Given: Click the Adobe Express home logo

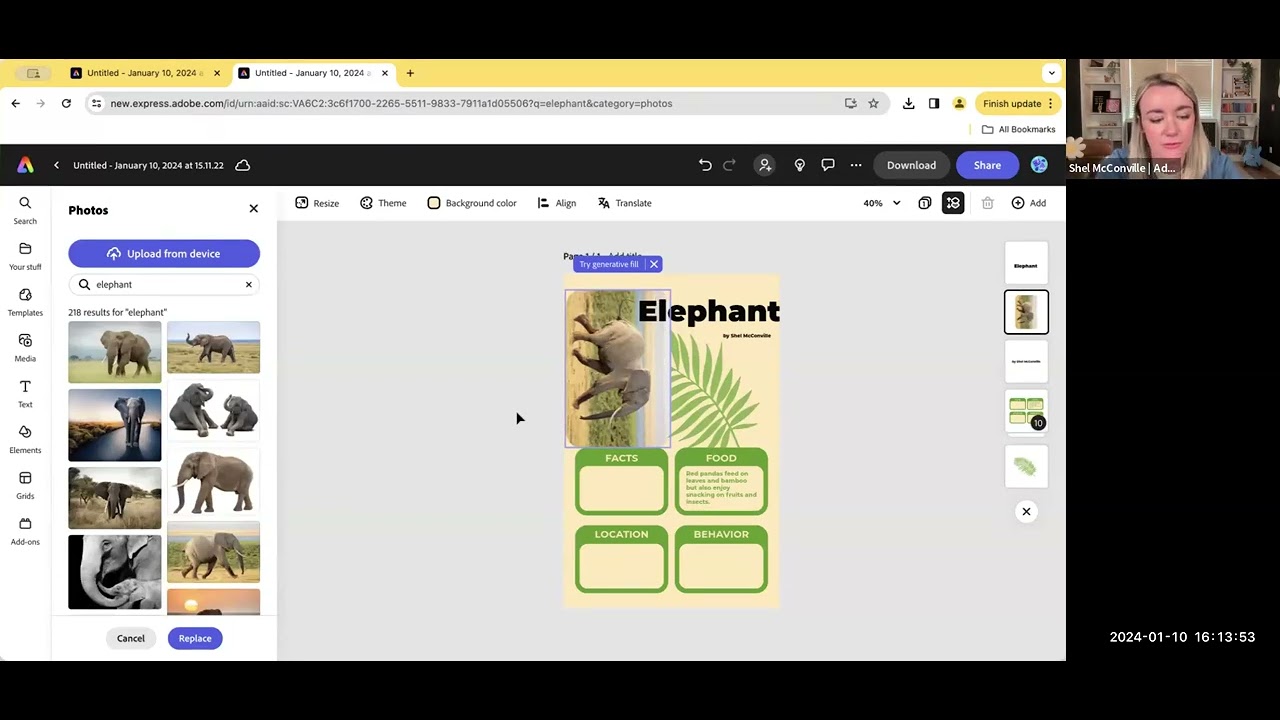Looking at the screenshot, I should pos(25,165).
